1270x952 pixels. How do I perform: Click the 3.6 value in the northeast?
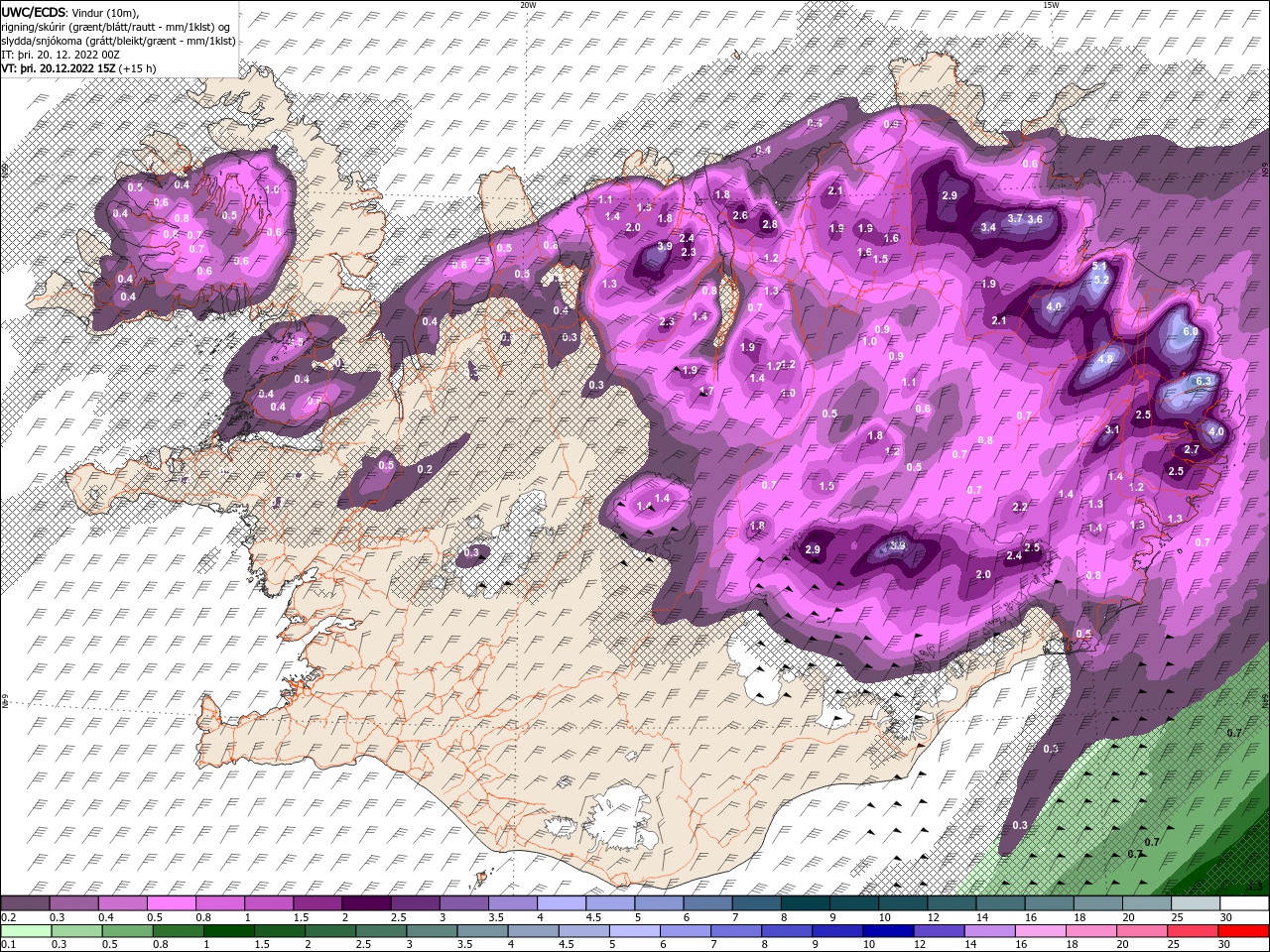click(x=1035, y=219)
